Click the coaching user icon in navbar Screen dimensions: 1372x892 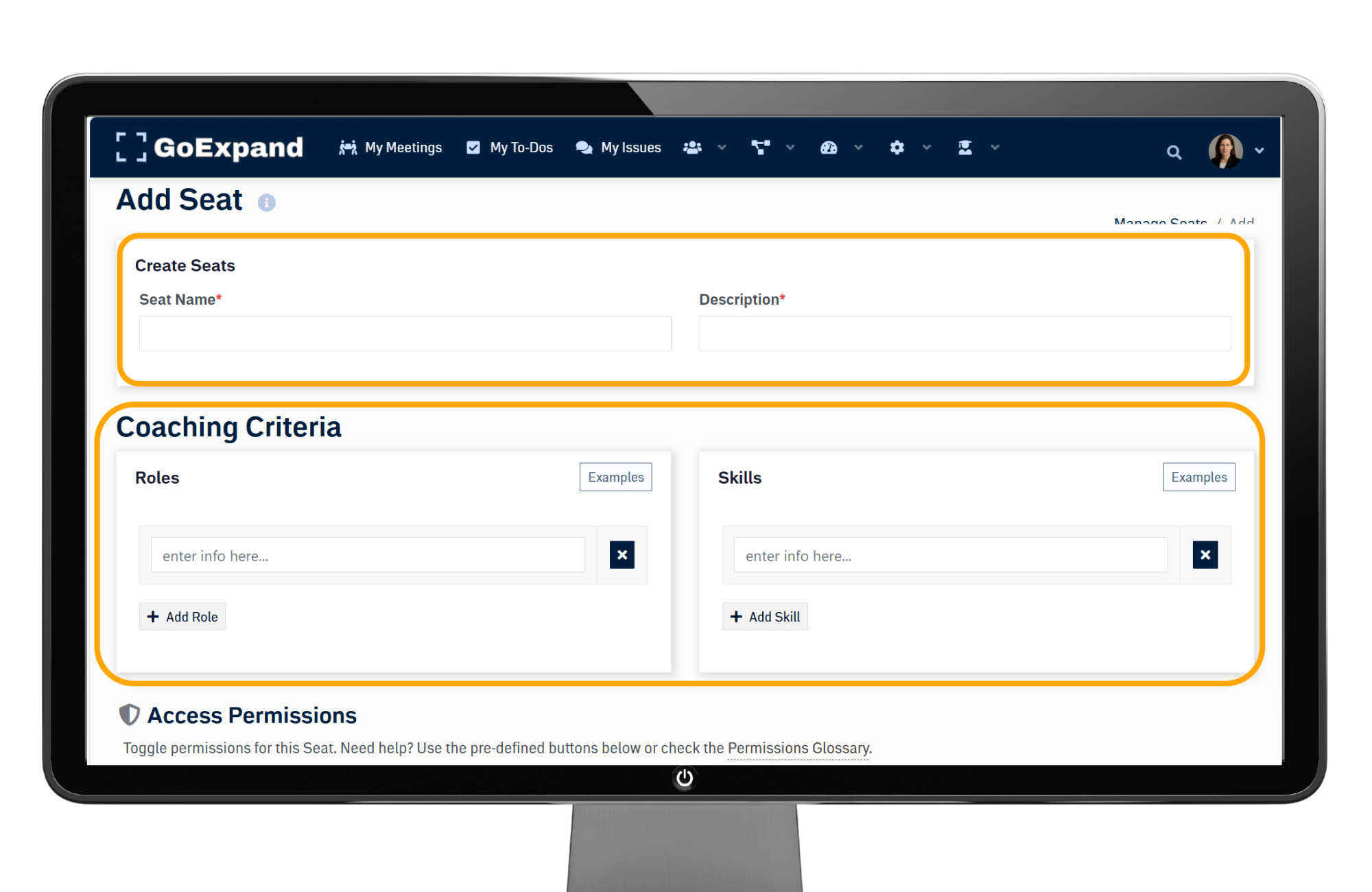pyautogui.click(x=965, y=148)
